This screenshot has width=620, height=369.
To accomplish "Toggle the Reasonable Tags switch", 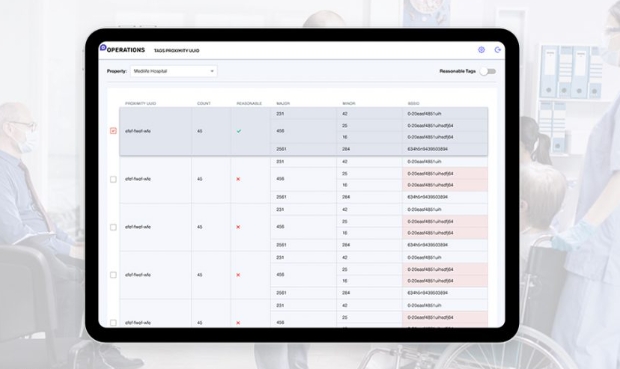I will pyautogui.click(x=488, y=72).
